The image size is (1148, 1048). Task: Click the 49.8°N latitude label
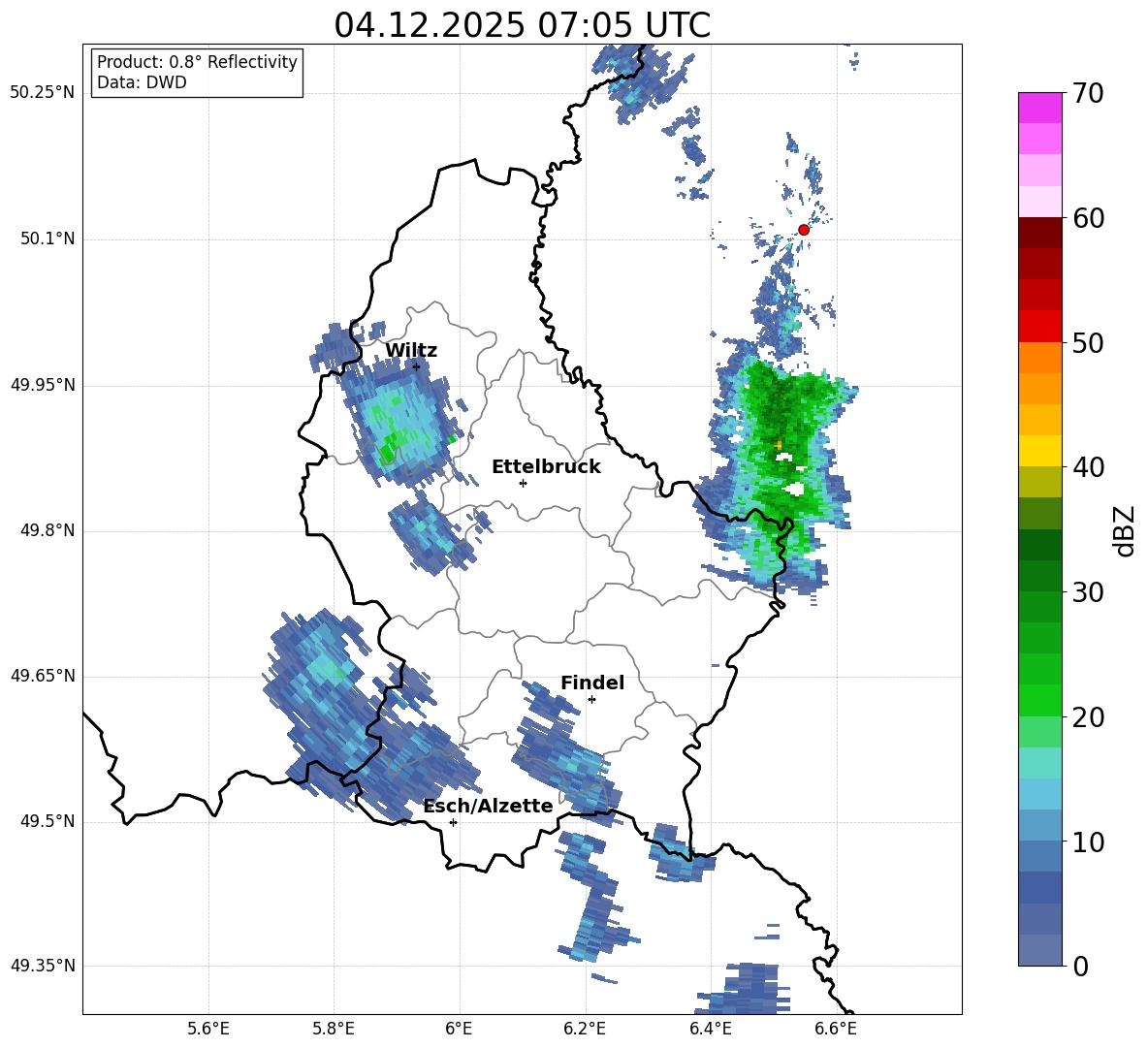pos(48,530)
